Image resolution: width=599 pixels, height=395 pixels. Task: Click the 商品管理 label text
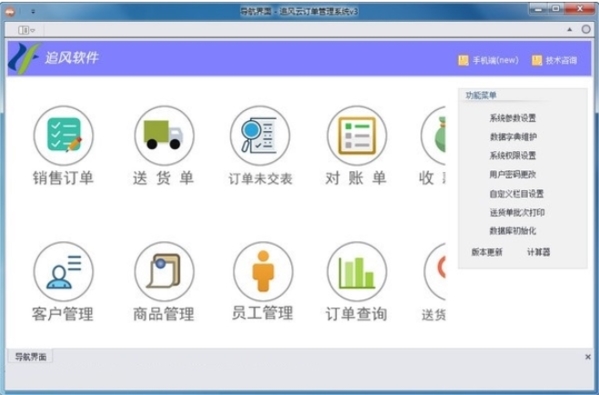[x=164, y=314]
